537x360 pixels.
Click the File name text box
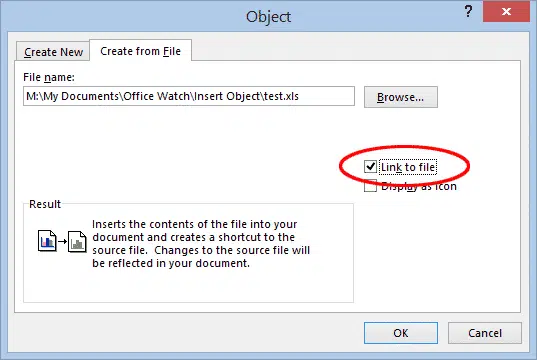(x=189, y=96)
